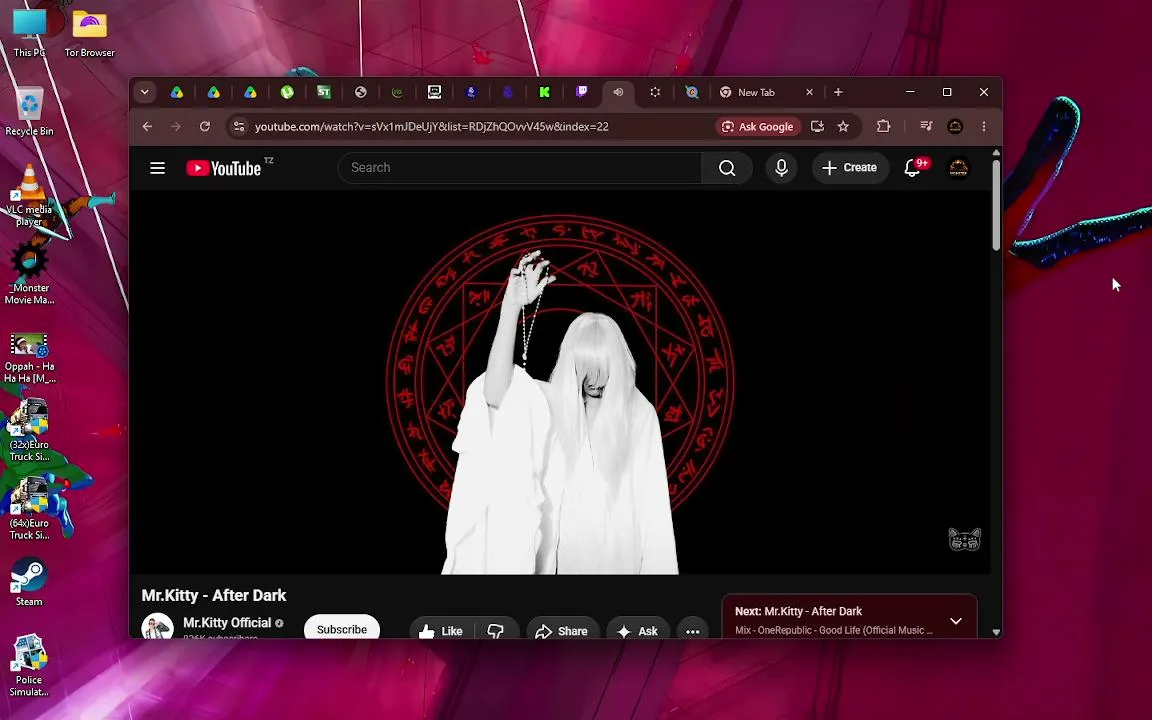Open Mr.Kitty Official channel name link

pos(227,622)
